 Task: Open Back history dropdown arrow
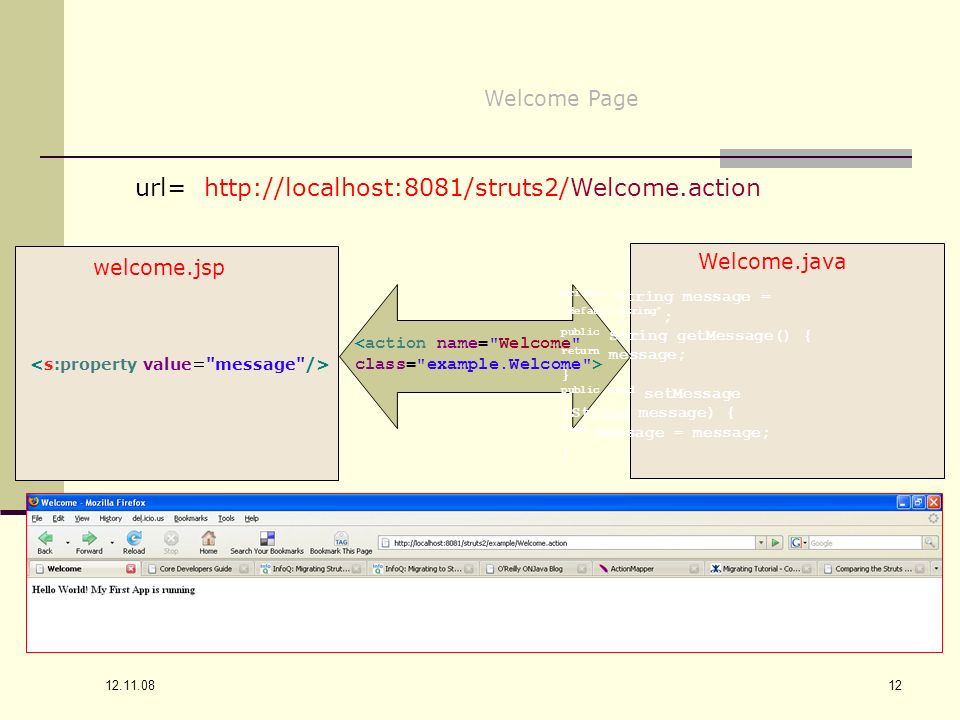click(x=67, y=542)
